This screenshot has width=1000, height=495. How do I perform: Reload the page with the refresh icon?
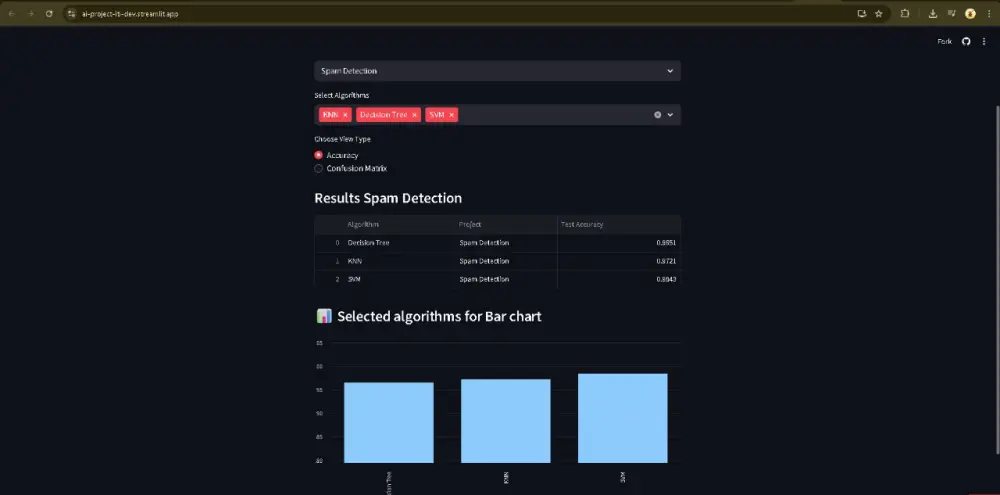point(49,13)
